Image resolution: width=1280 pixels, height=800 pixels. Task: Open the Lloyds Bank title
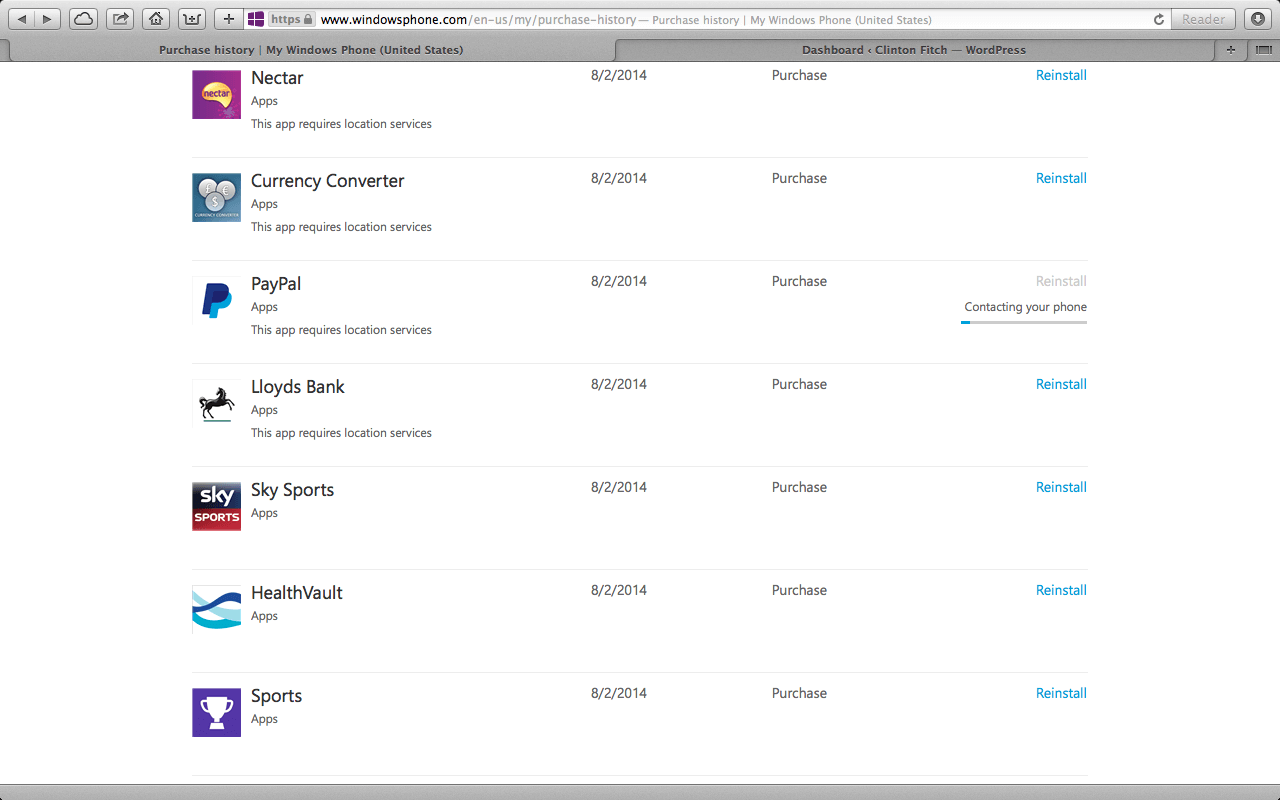(x=298, y=387)
